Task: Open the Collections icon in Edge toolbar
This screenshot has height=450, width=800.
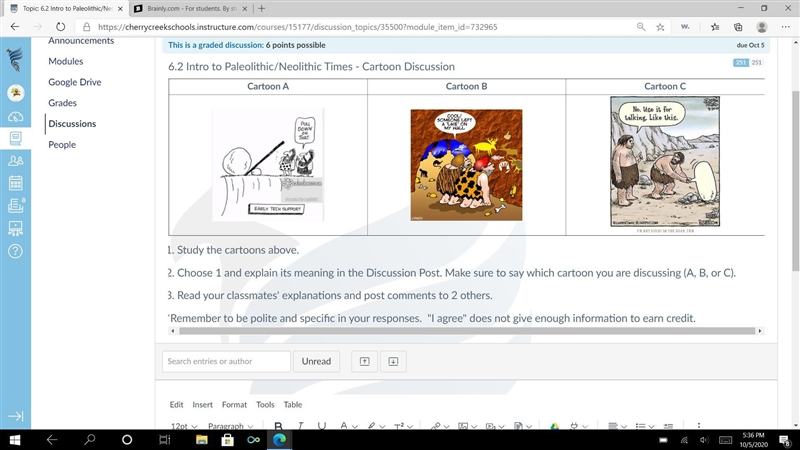Action: [x=738, y=27]
